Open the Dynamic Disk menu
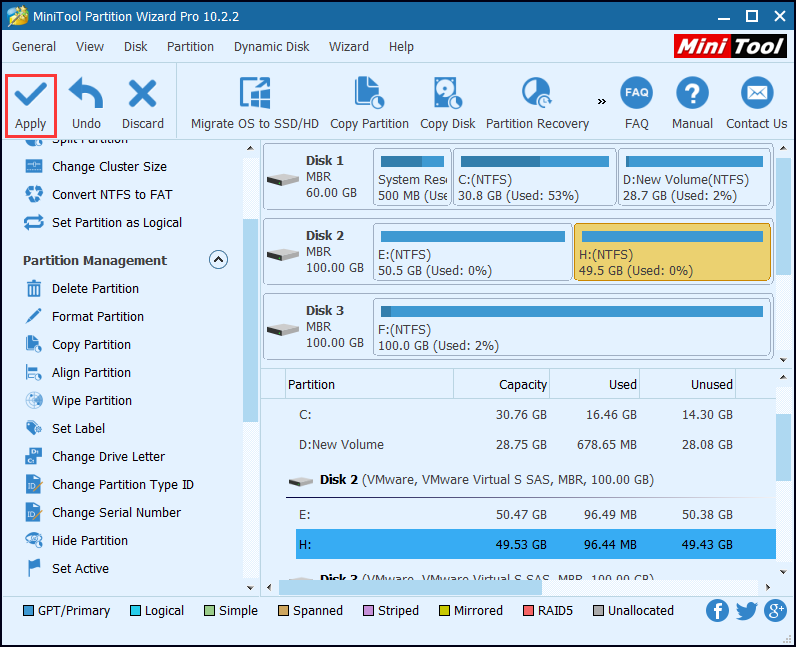Screen dimensions: 796x647 tap(272, 47)
